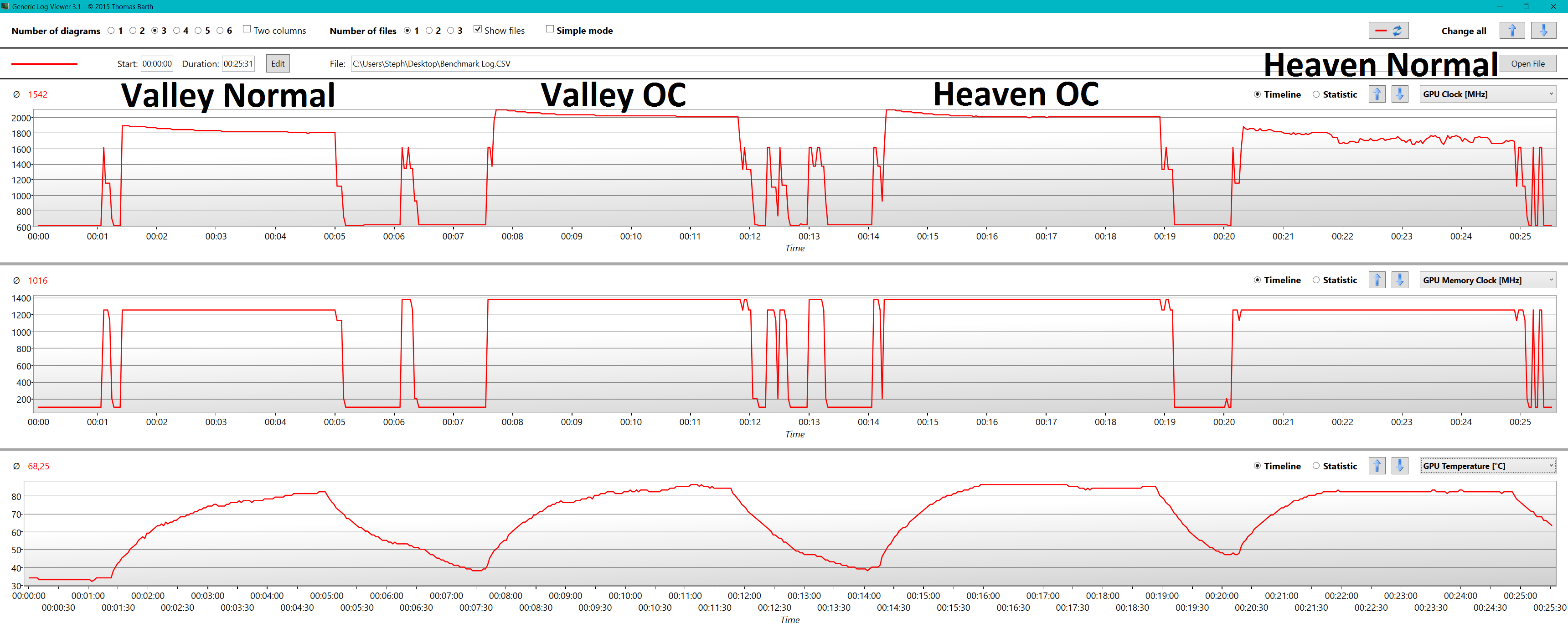Click the Start time field
The width and height of the screenshot is (1568, 634).
tap(157, 63)
